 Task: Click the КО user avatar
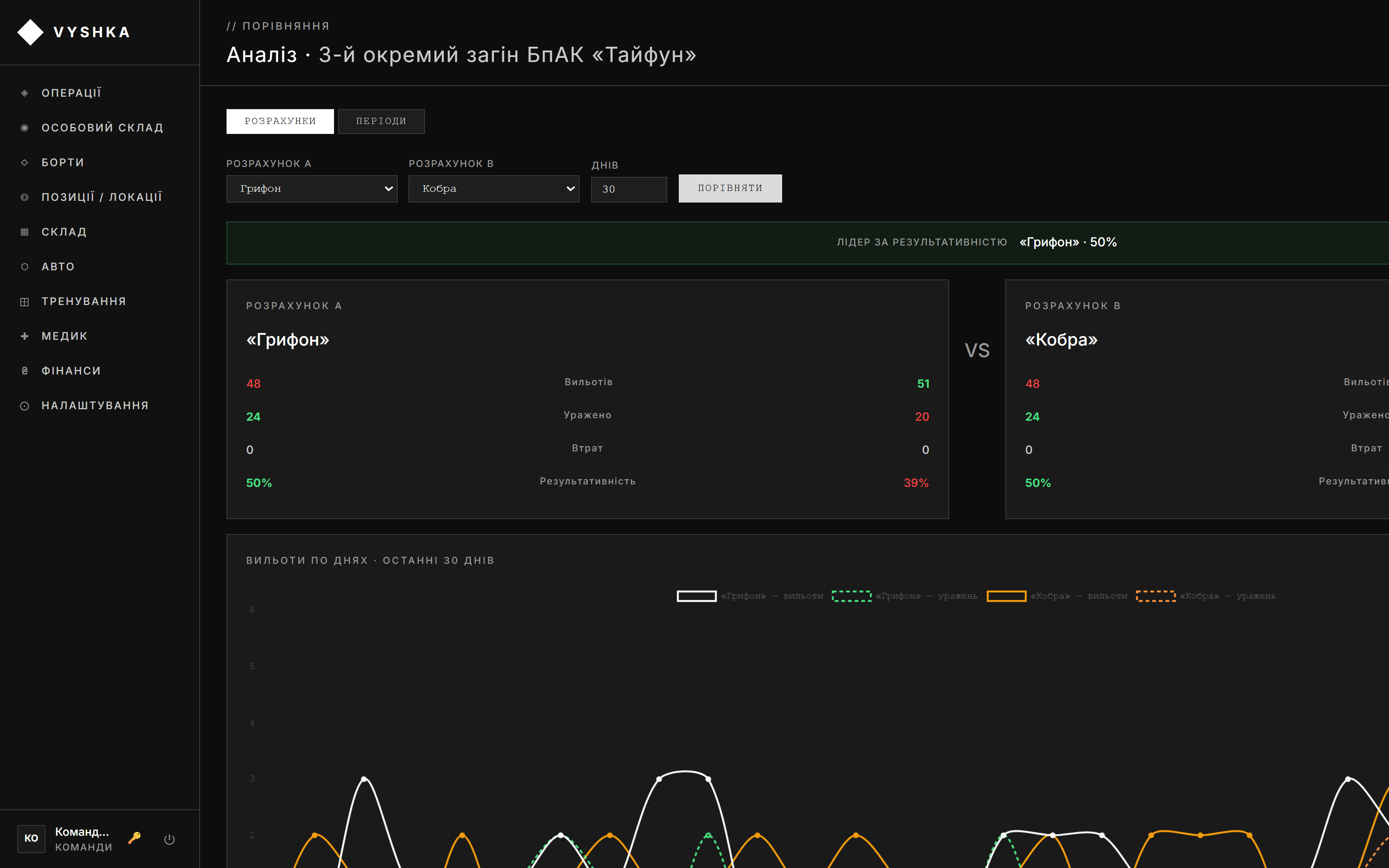[x=31, y=839]
